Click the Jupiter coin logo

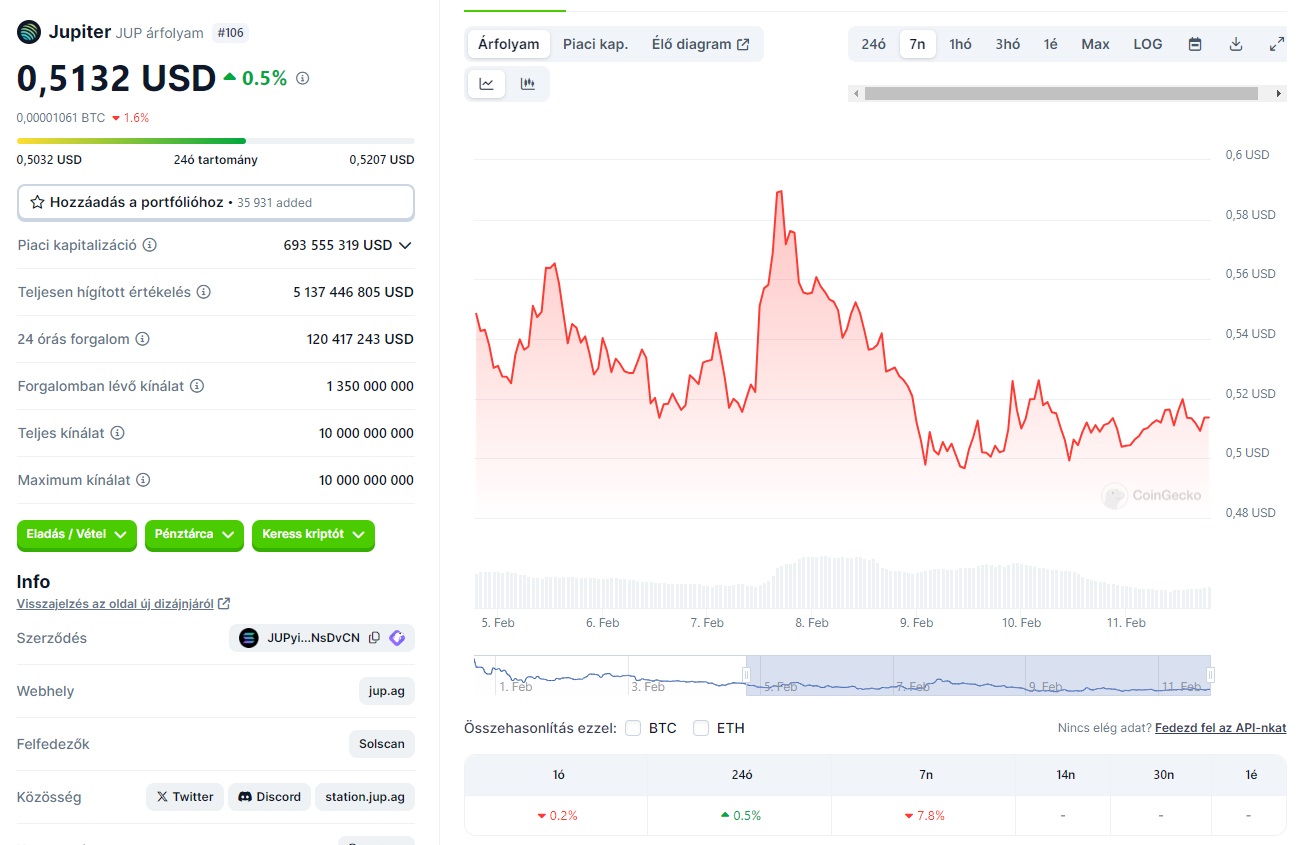29,32
